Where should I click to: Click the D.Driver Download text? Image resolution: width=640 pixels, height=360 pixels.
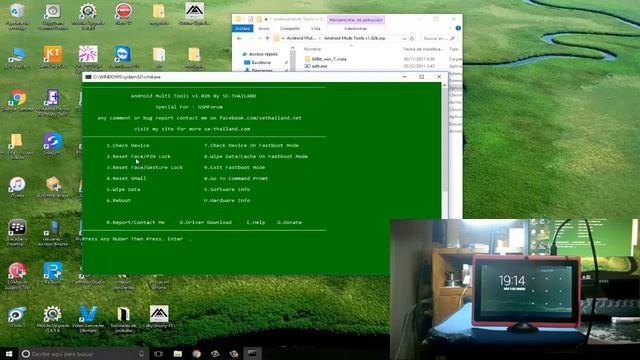206,222
